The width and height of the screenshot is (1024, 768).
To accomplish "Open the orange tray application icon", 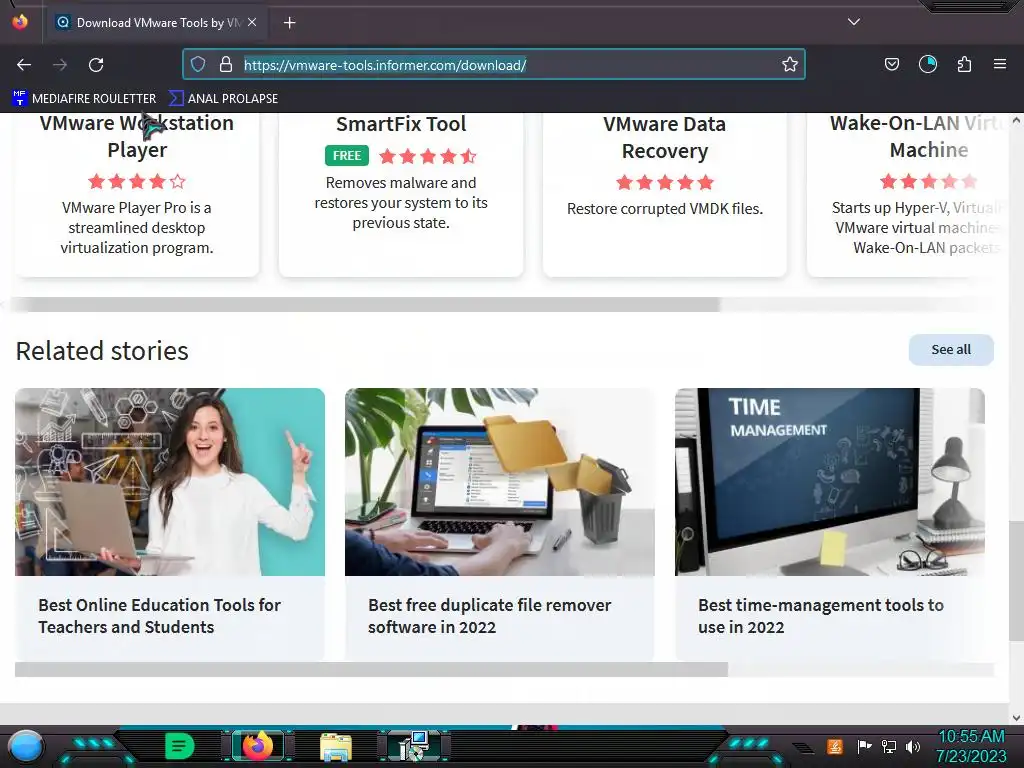I will tap(835, 746).
